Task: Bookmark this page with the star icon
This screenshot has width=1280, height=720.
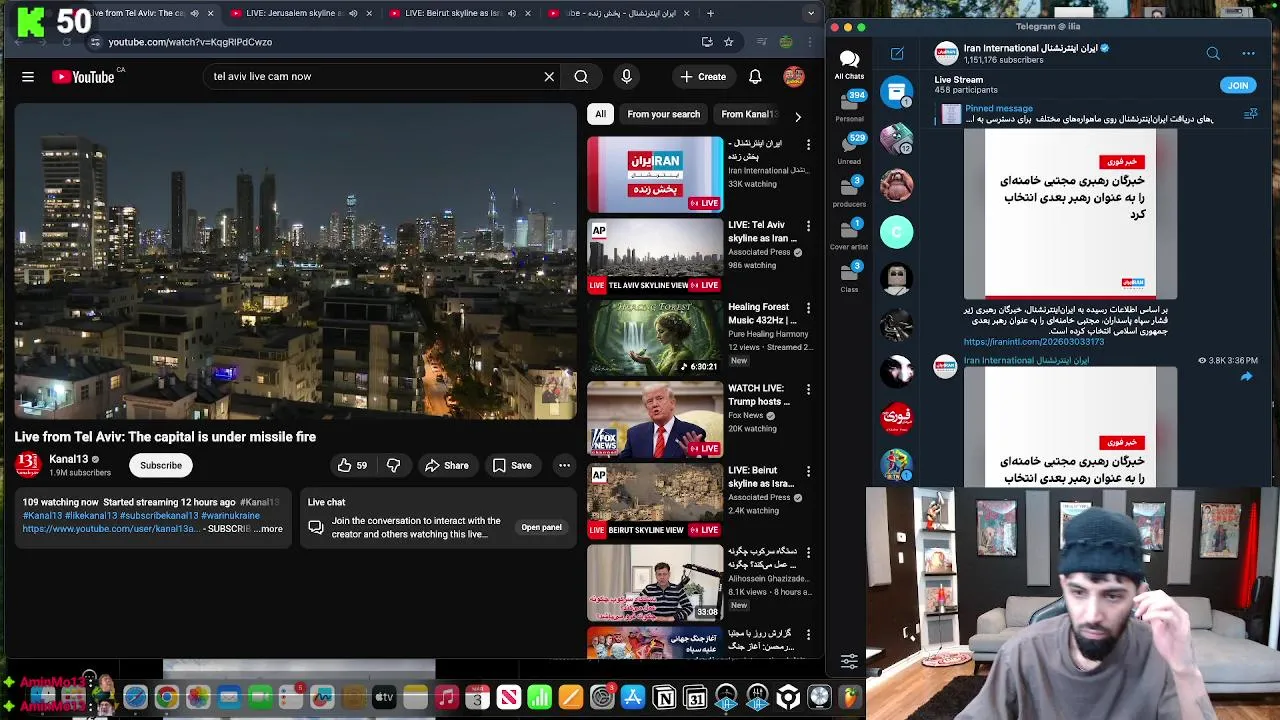Action: click(728, 42)
